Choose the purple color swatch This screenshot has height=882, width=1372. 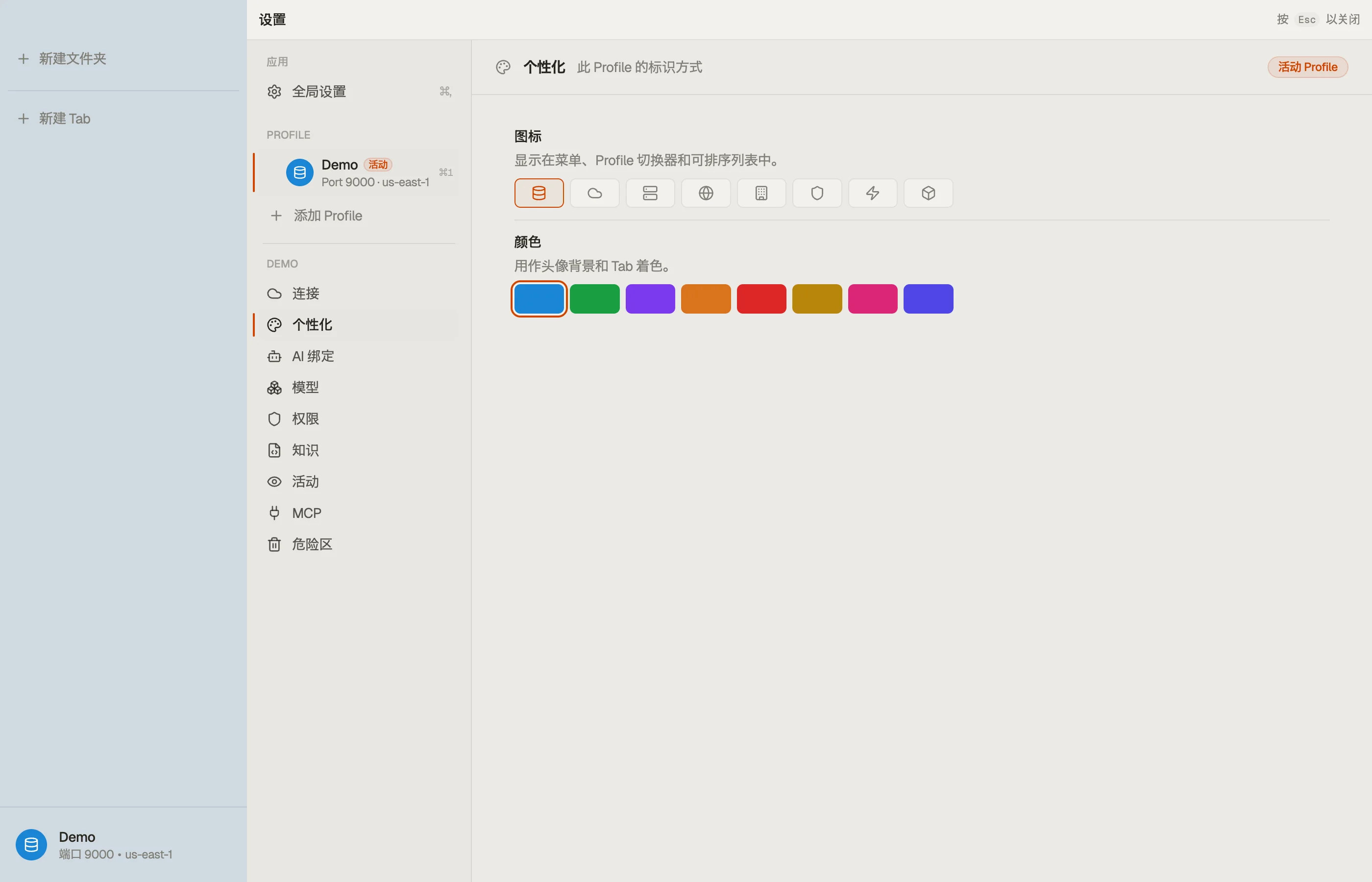pos(650,299)
